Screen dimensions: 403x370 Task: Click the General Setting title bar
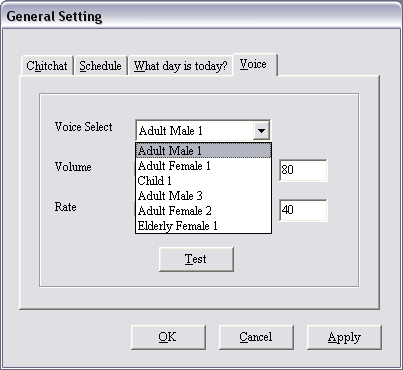click(x=201, y=16)
